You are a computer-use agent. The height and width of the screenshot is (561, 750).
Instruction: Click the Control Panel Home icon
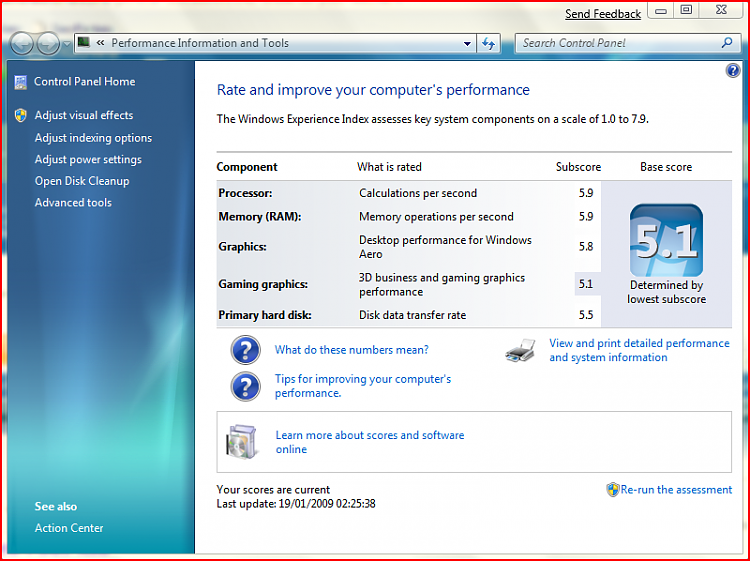(21, 82)
